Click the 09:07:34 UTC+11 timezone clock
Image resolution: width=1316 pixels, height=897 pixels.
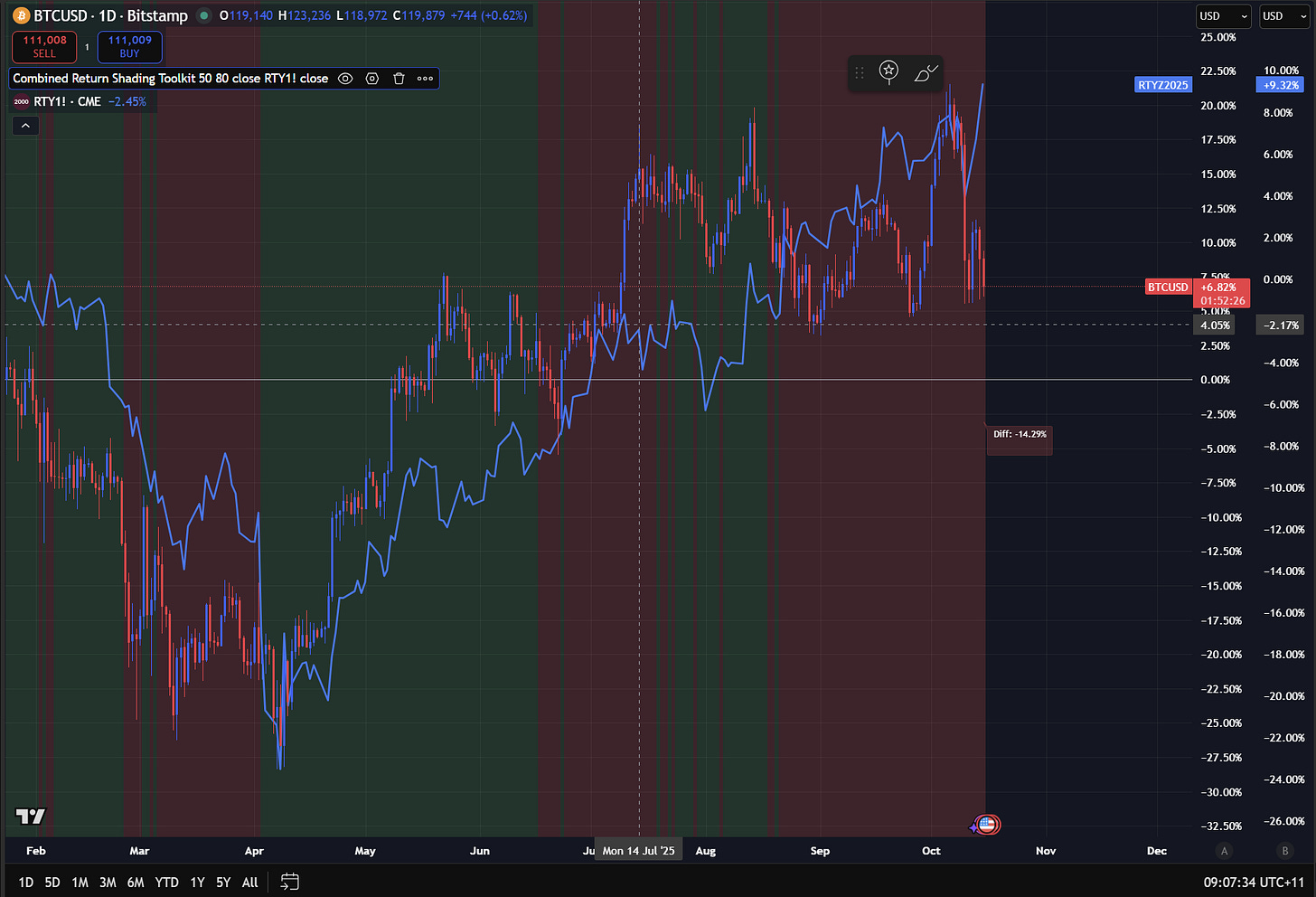click(x=1254, y=883)
